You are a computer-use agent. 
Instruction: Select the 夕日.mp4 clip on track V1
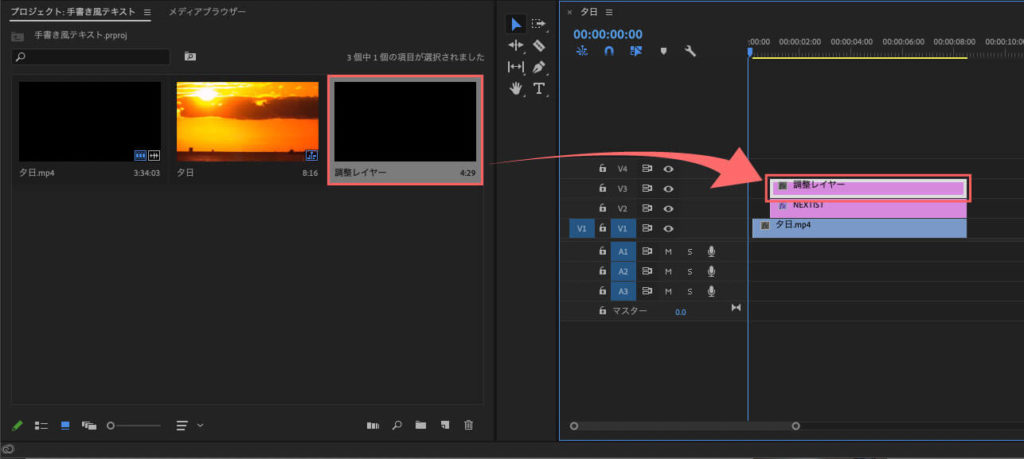click(x=859, y=229)
